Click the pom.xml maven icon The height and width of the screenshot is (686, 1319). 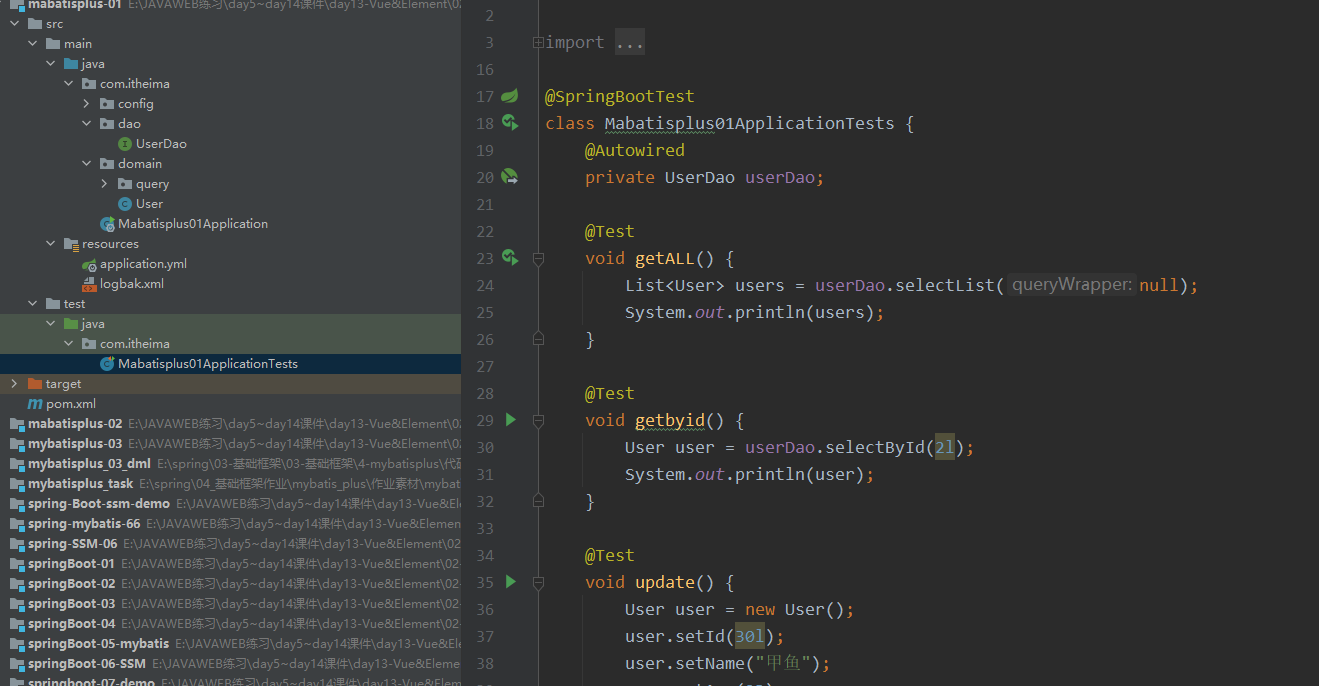pyautogui.click(x=35, y=404)
